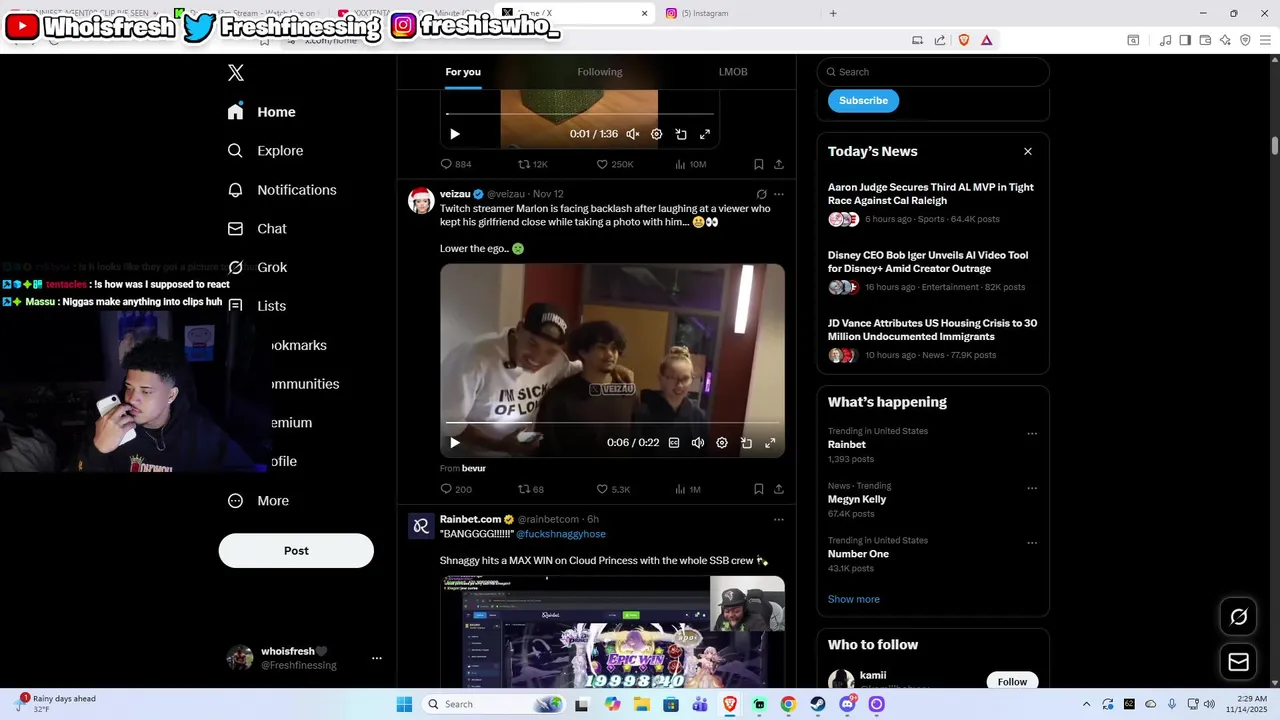Open Leo AI sparkle toolbar icon
This screenshot has height=720, width=1280.
[1225, 40]
